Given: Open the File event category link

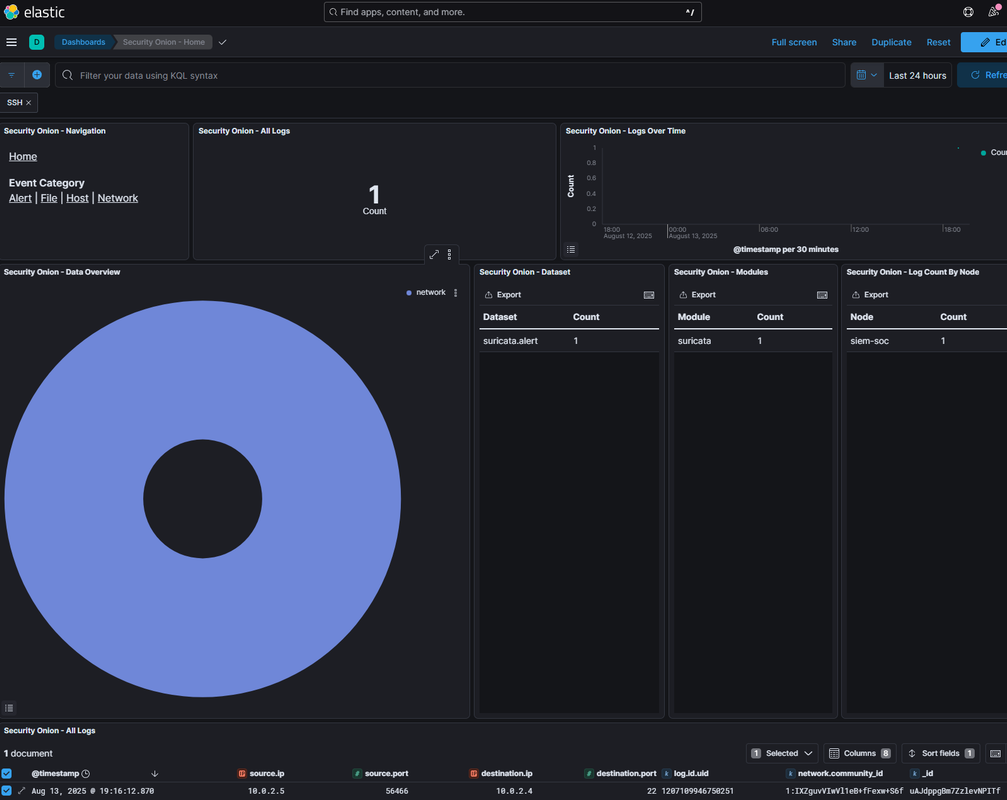Looking at the screenshot, I should pyautogui.click(x=49, y=198).
